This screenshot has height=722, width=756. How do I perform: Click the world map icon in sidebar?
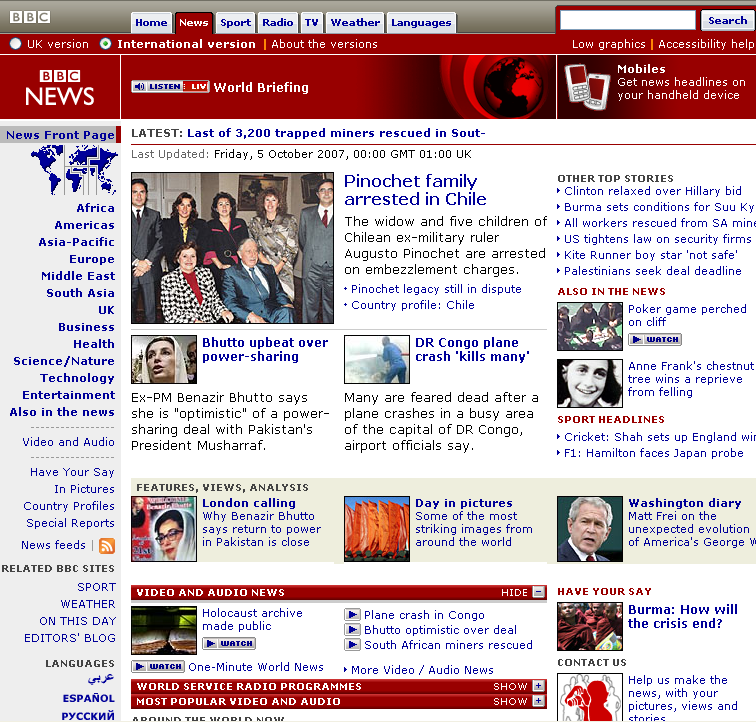click(x=73, y=171)
